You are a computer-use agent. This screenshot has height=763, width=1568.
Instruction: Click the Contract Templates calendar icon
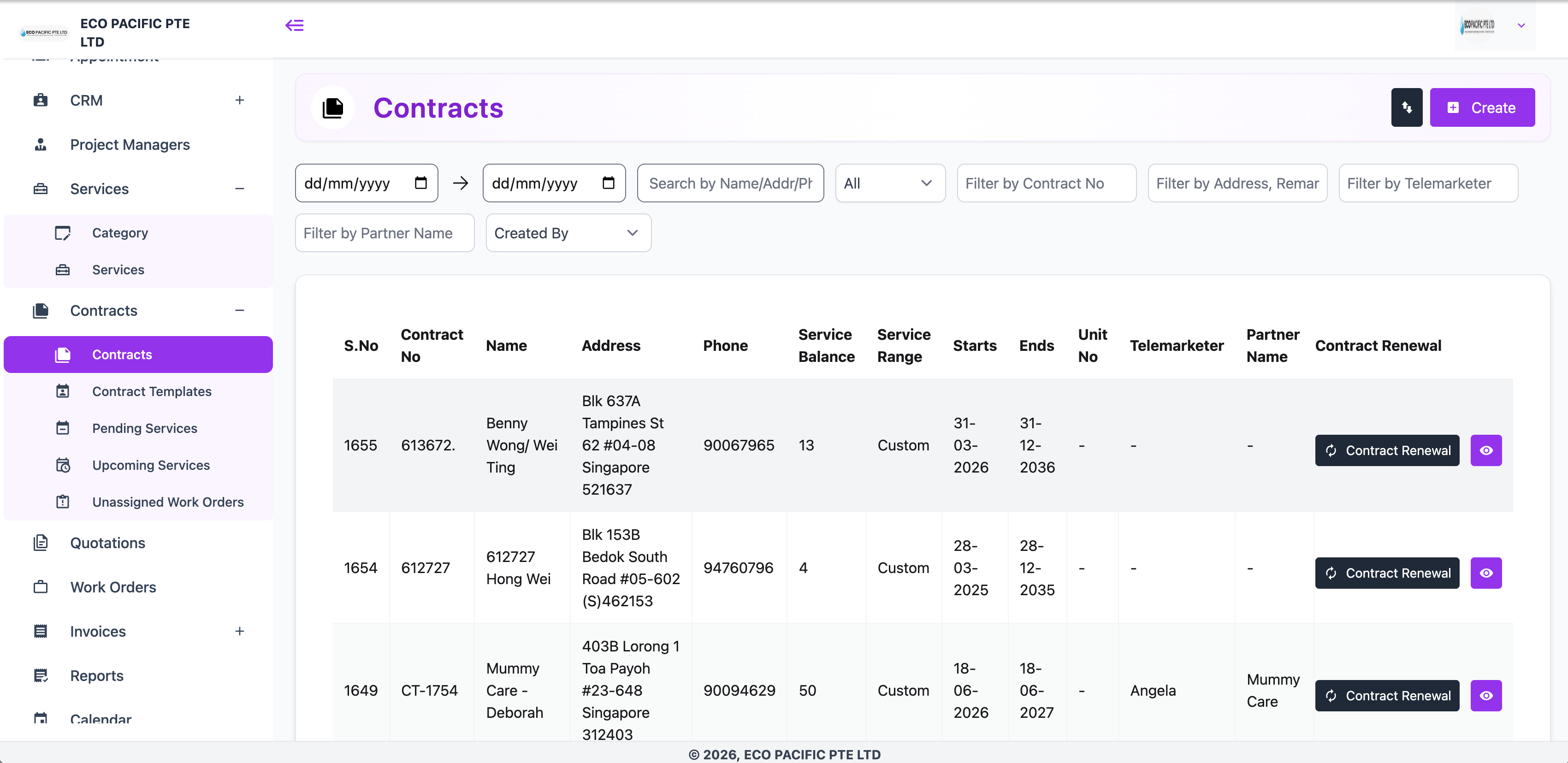point(63,390)
